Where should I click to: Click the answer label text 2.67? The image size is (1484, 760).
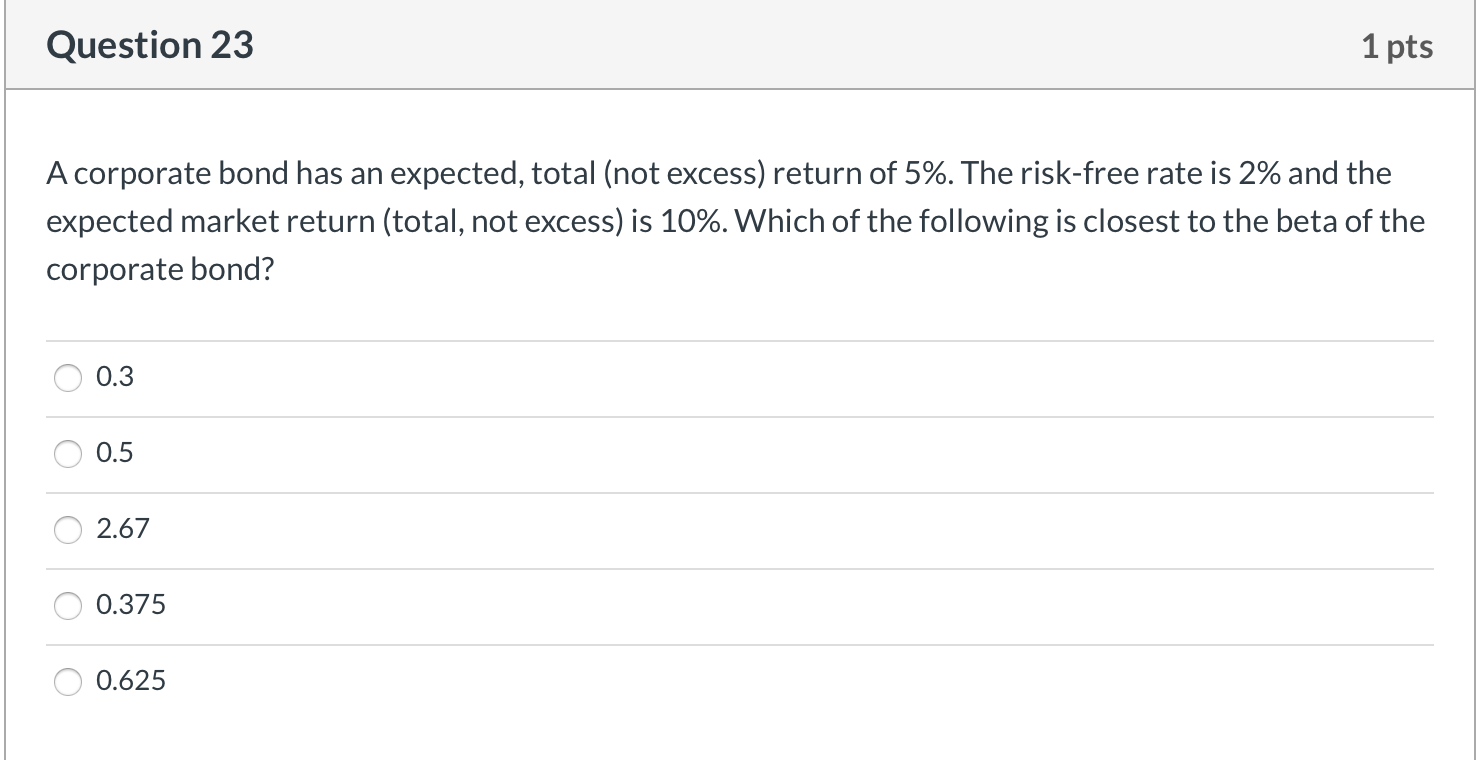[122, 530]
